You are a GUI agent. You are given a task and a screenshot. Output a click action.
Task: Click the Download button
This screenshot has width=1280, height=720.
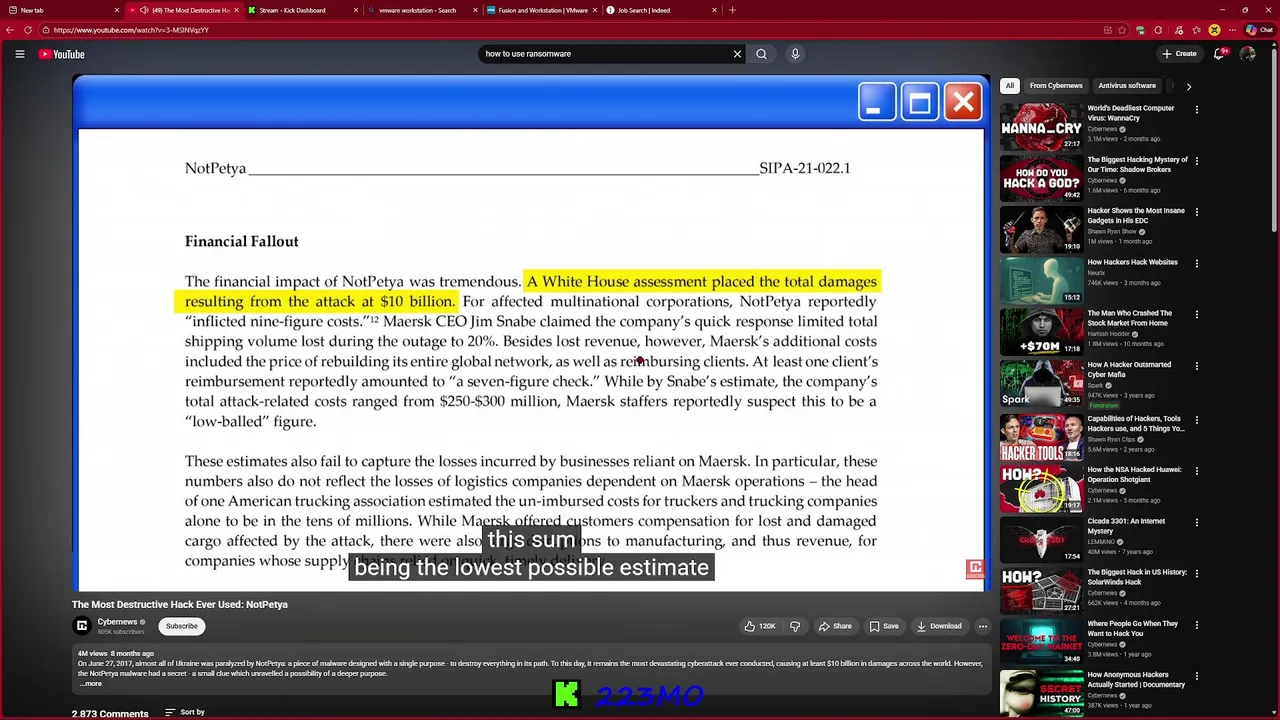coord(938,626)
